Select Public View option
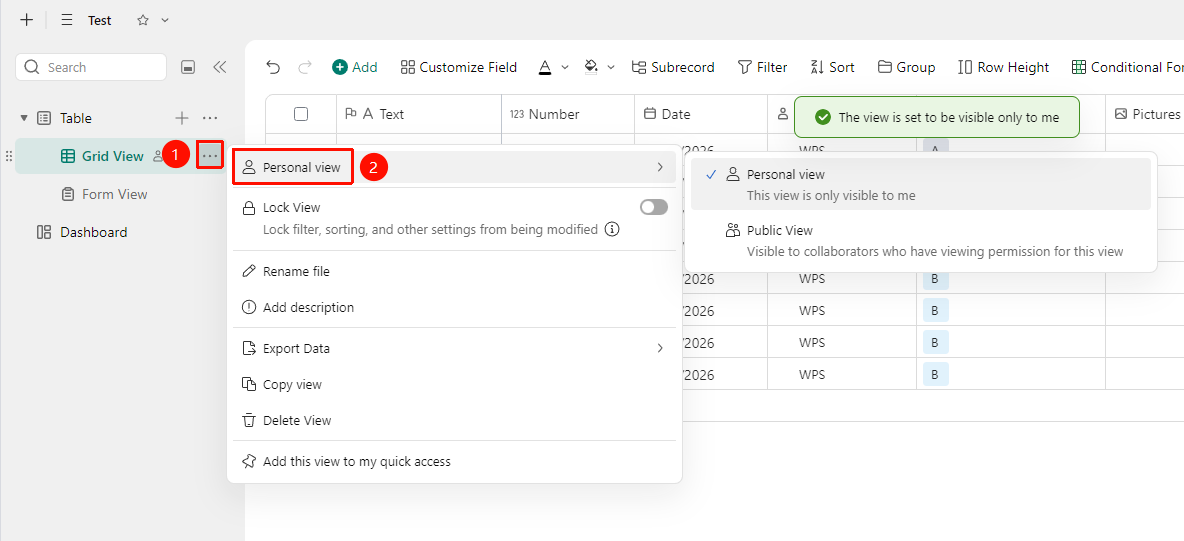Viewport: 1184px width, 541px height. pyautogui.click(x=920, y=240)
